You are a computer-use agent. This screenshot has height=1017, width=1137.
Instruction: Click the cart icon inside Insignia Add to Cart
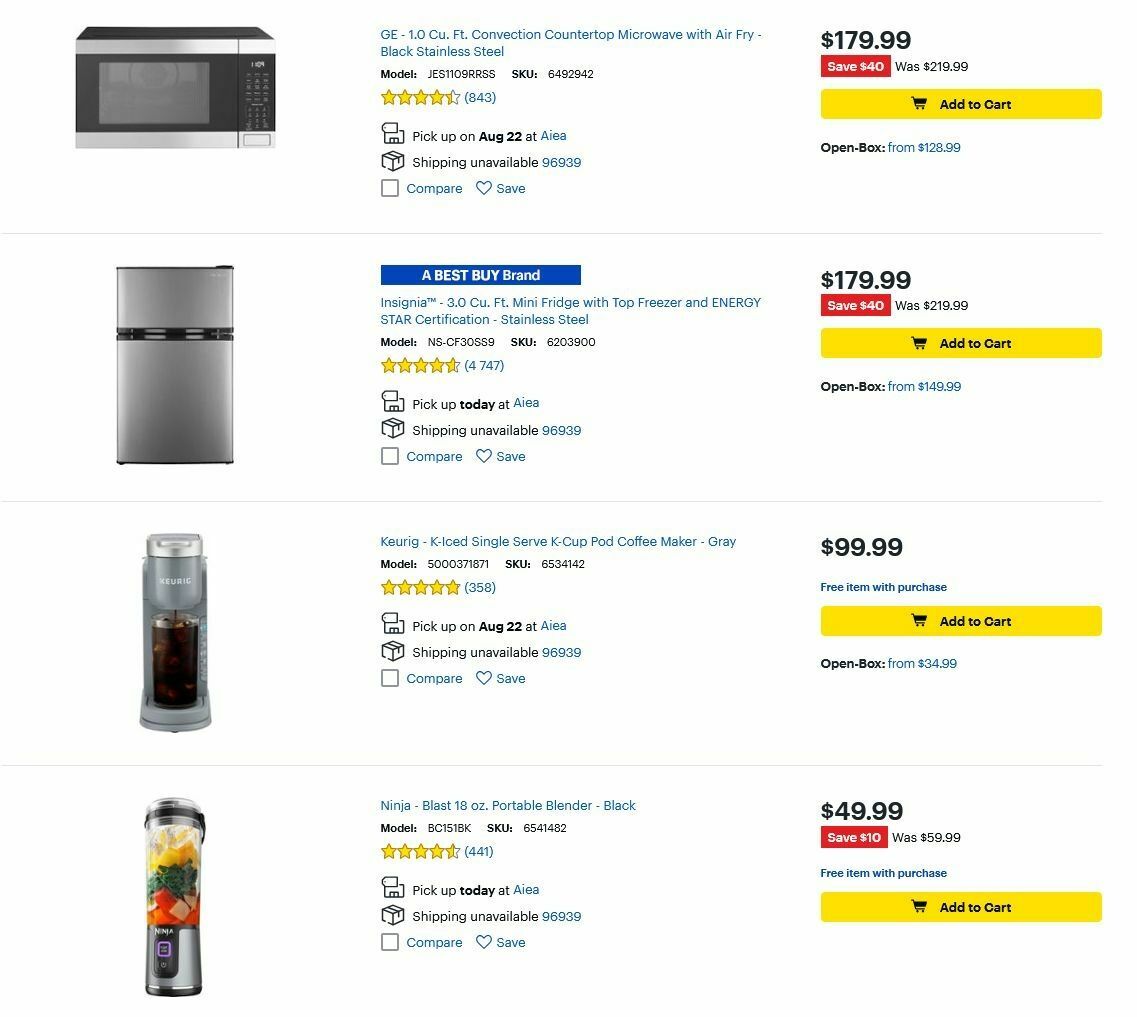click(918, 343)
